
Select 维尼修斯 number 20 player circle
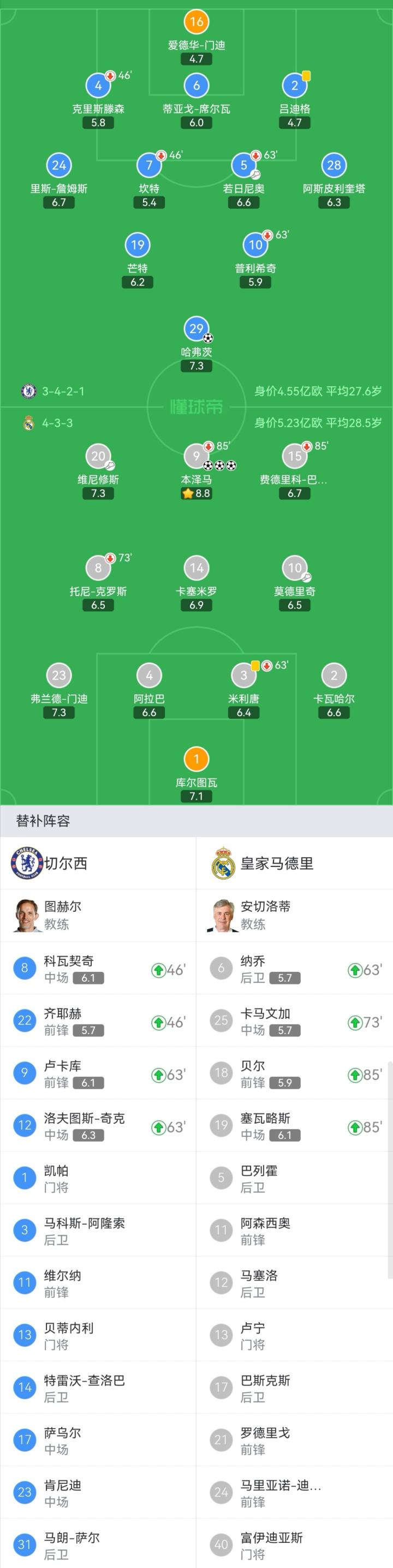[98, 455]
